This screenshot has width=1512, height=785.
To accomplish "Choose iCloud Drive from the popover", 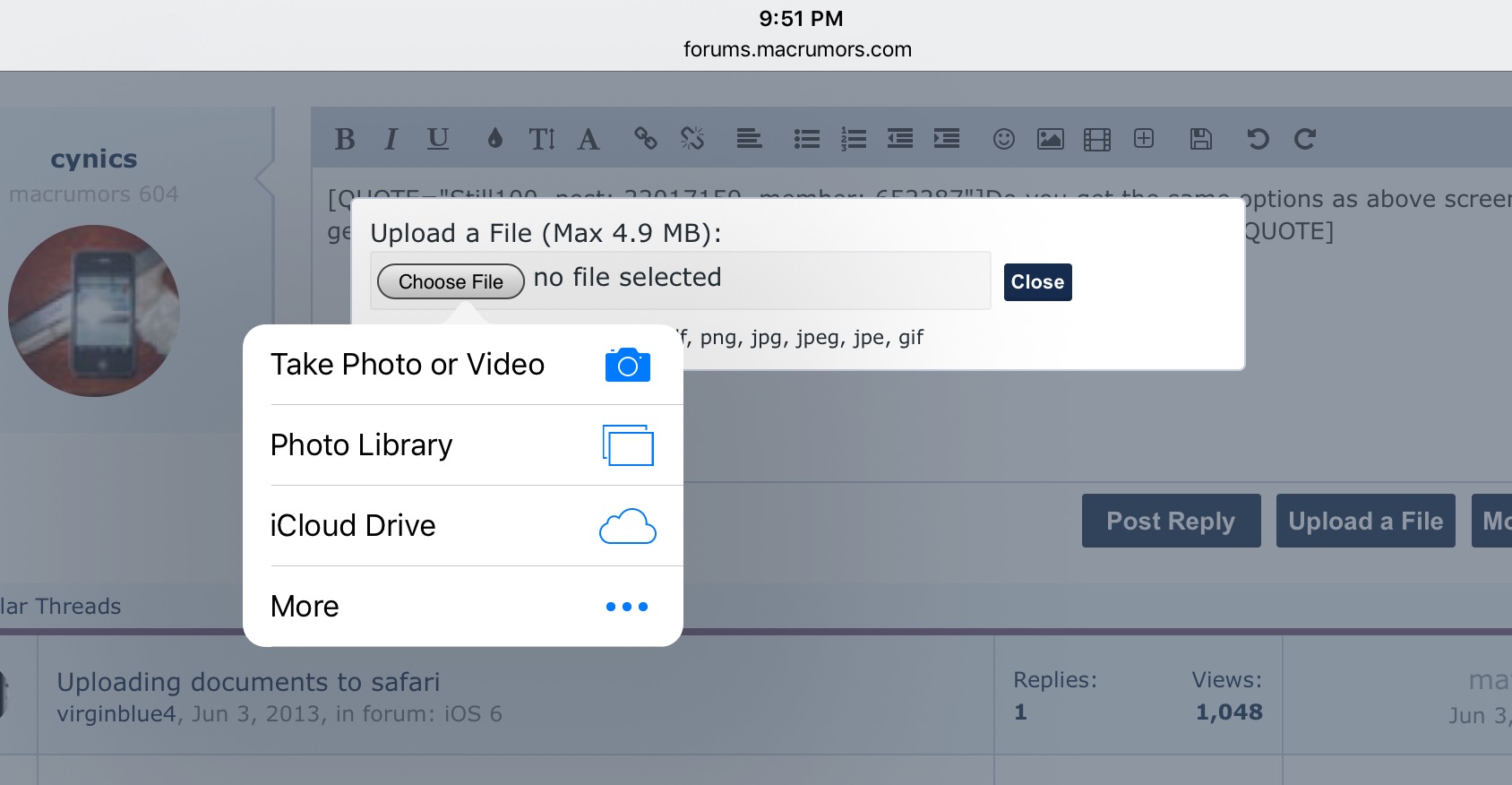I will 462,526.
